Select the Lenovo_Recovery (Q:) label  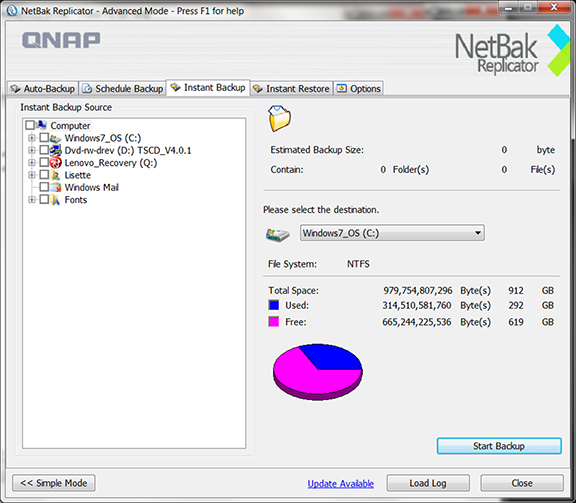coord(111,163)
